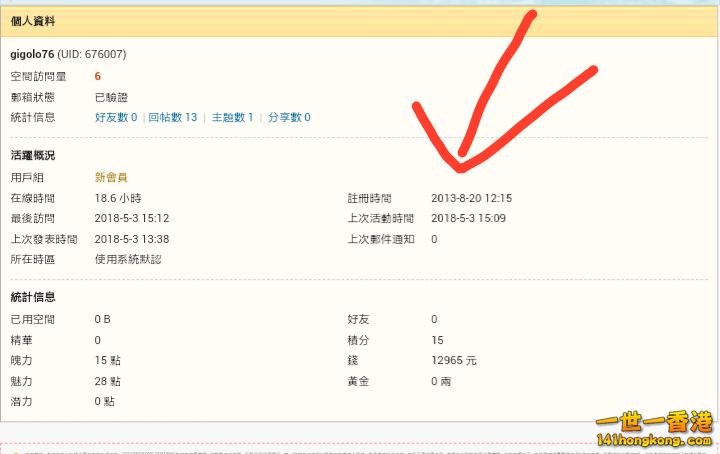Open the 回帖數 13 link
Screen dimensions: 720x454
pyautogui.click(x=172, y=117)
